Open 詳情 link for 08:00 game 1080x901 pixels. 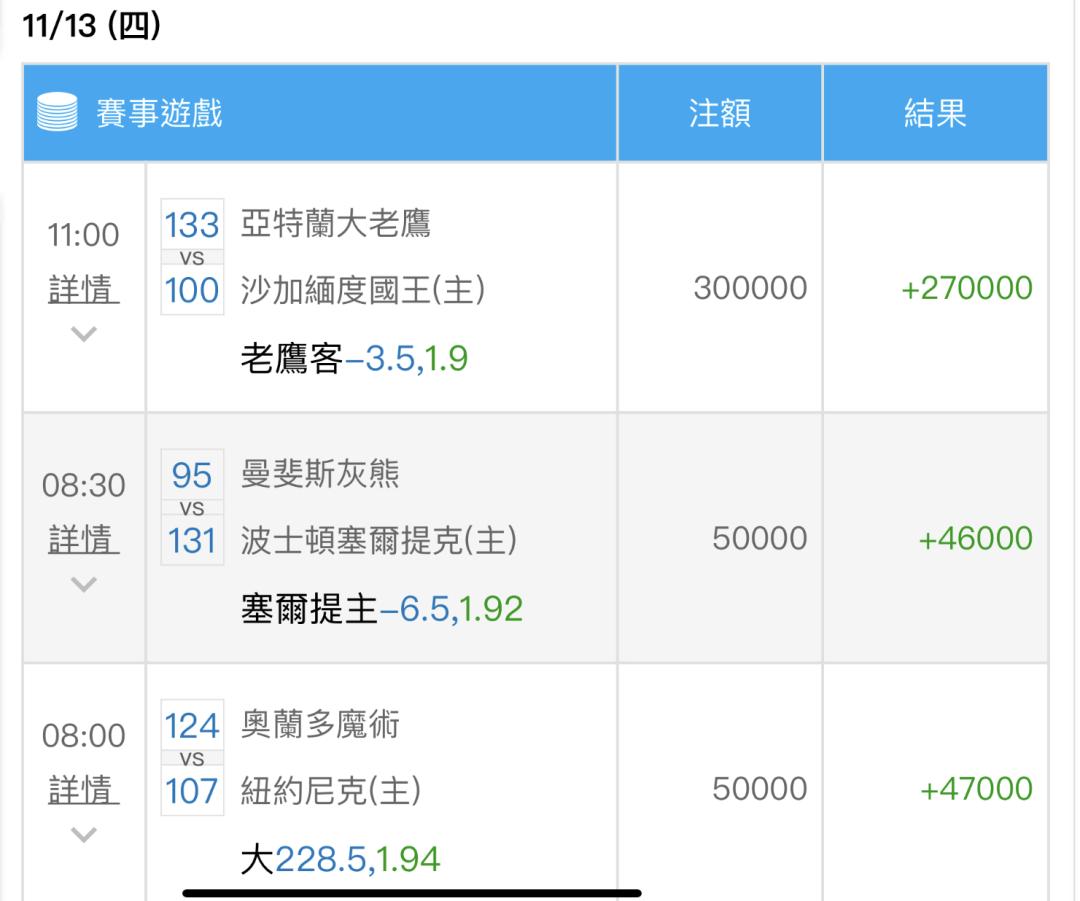click(84, 790)
